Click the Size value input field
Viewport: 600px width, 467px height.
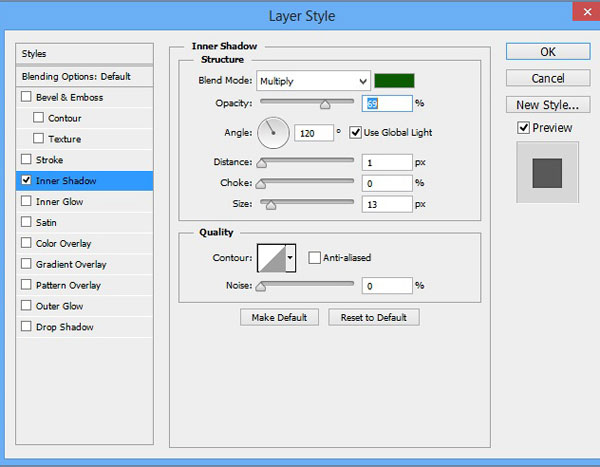(x=387, y=204)
